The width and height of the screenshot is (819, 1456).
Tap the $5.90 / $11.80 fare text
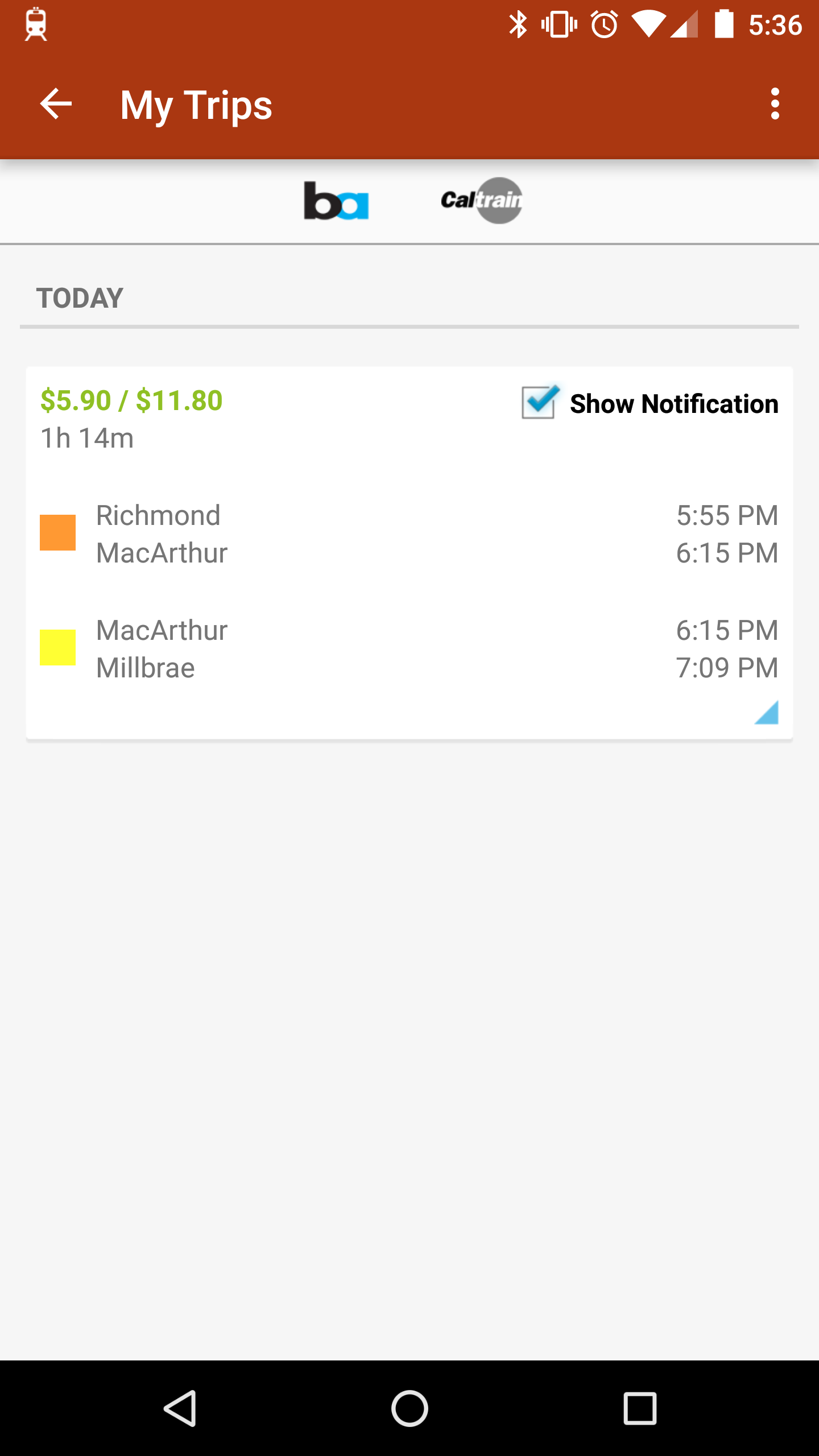tap(131, 400)
